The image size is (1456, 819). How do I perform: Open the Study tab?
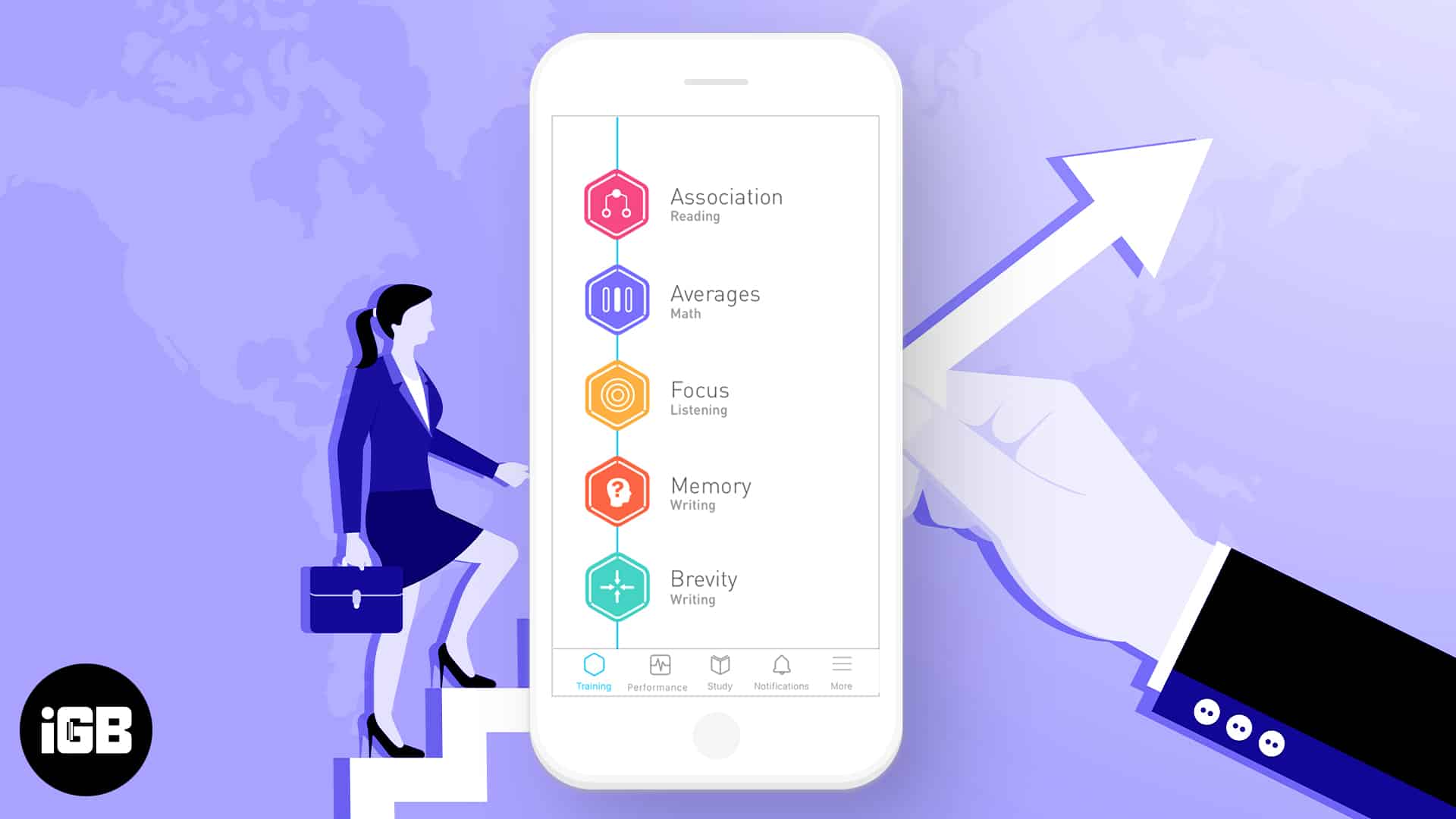point(720,671)
